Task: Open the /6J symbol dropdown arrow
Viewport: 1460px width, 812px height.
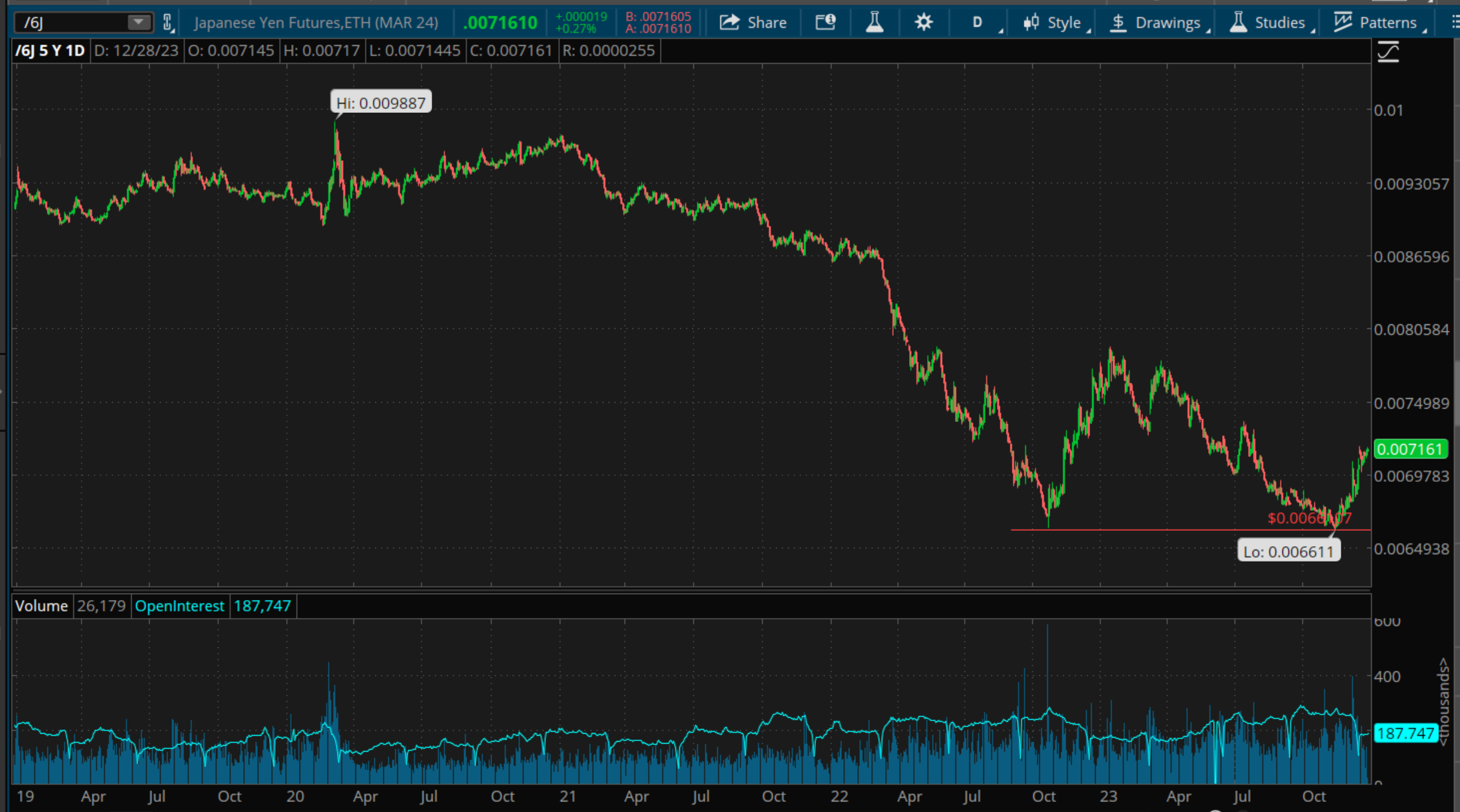Action: click(x=138, y=23)
